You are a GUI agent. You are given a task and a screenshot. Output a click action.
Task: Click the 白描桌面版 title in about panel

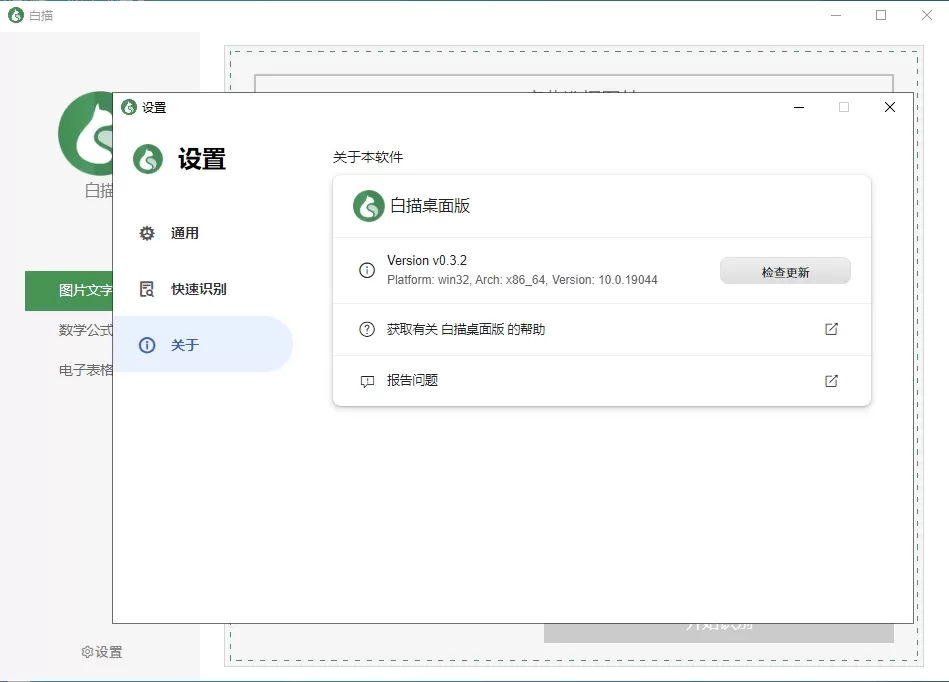click(428, 207)
